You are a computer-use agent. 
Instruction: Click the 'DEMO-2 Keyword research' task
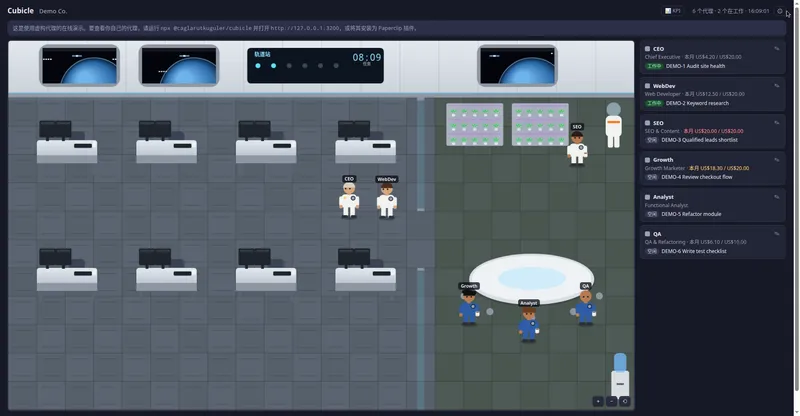point(697,103)
